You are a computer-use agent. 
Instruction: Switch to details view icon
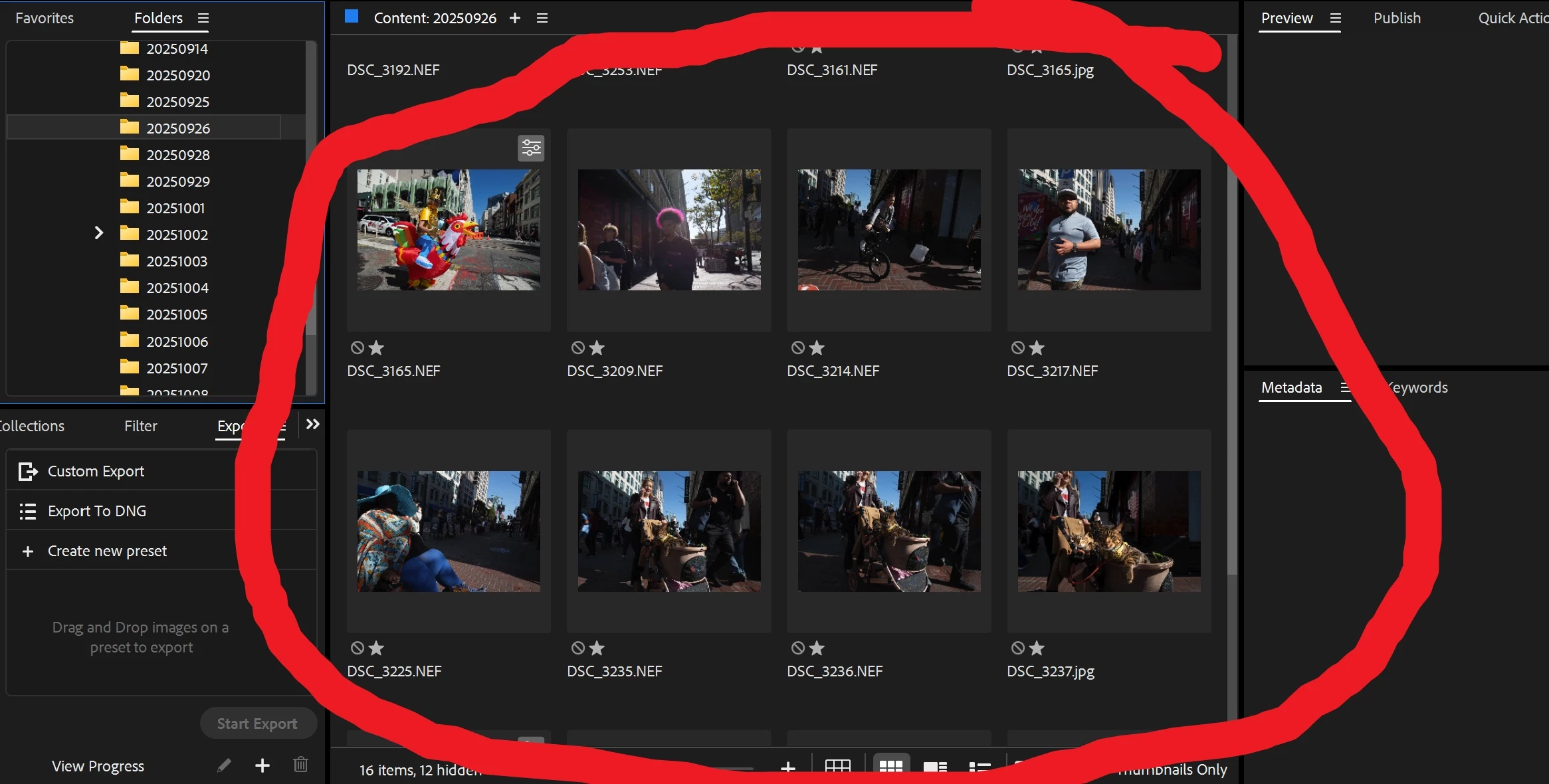point(935,767)
